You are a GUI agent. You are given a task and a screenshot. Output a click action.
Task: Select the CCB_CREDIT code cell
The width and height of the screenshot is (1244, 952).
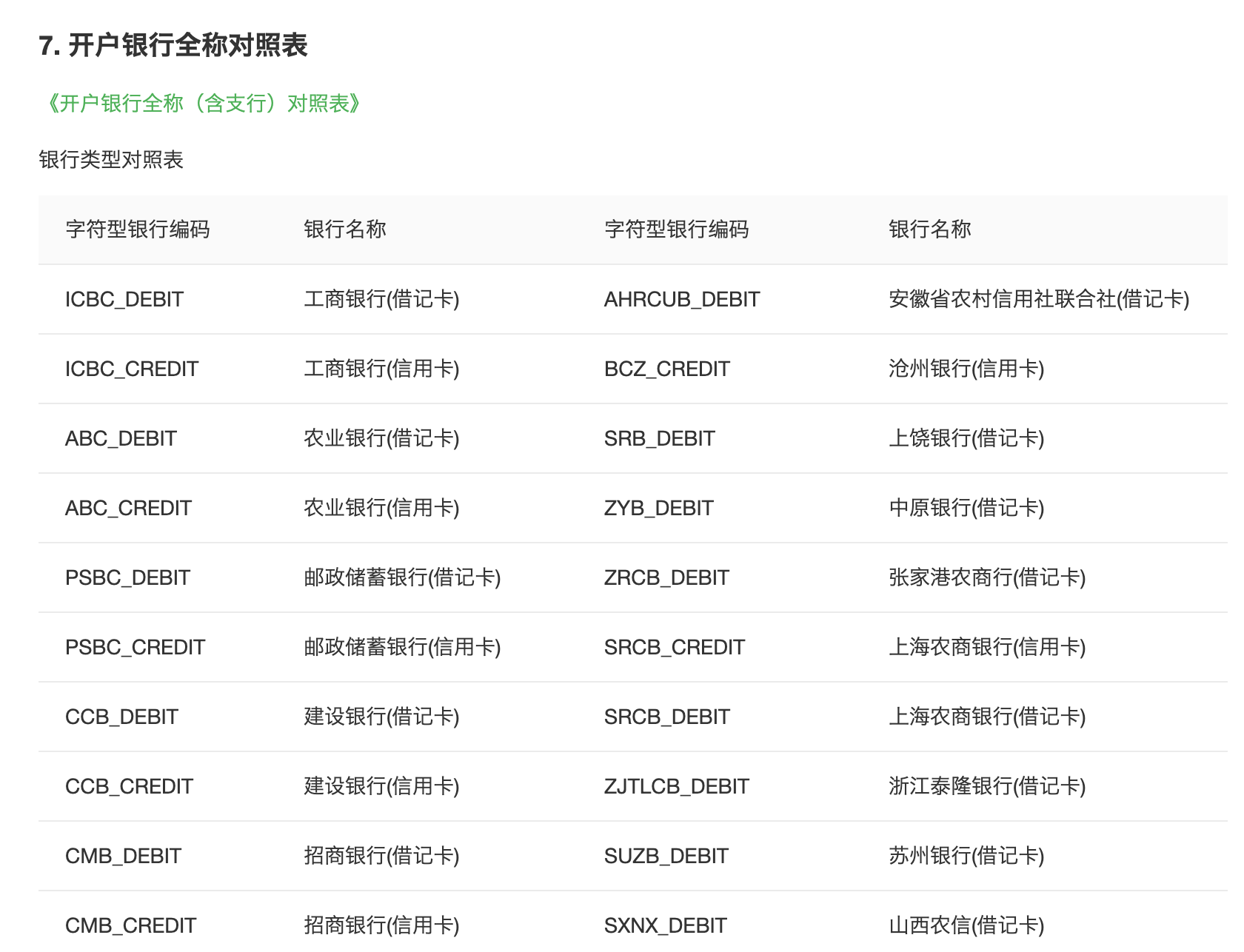tap(129, 786)
